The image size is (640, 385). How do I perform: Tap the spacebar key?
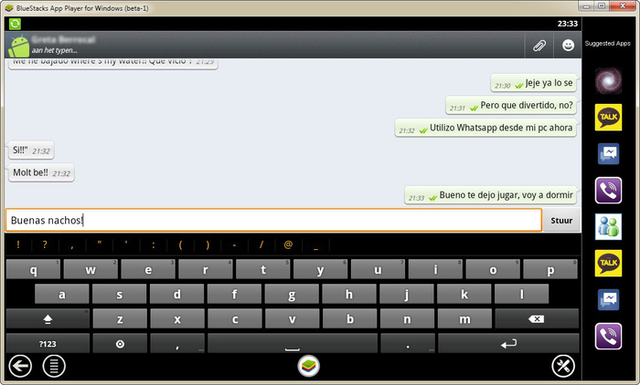[x=292, y=344]
